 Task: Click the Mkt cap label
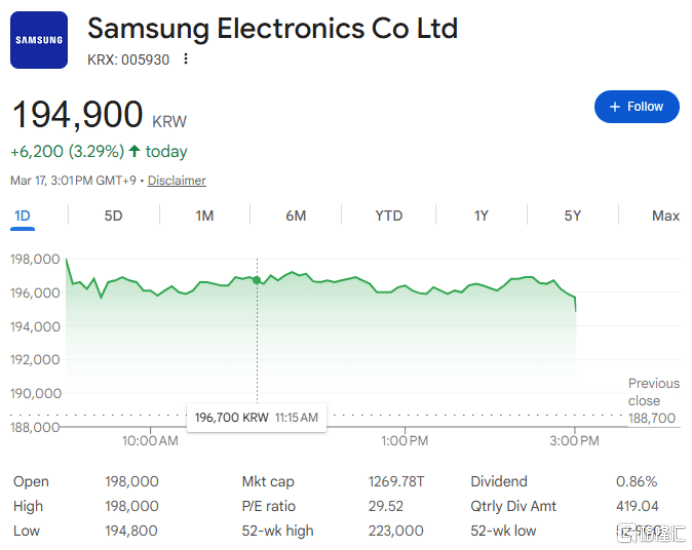tap(268, 482)
